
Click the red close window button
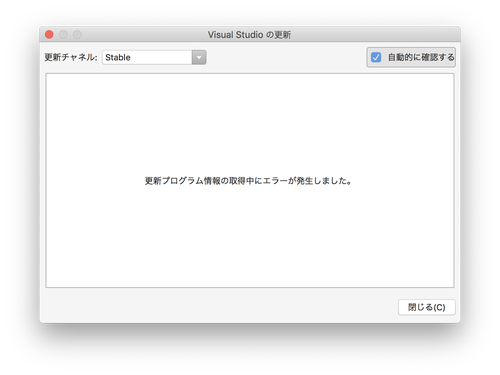[x=49, y=34]
